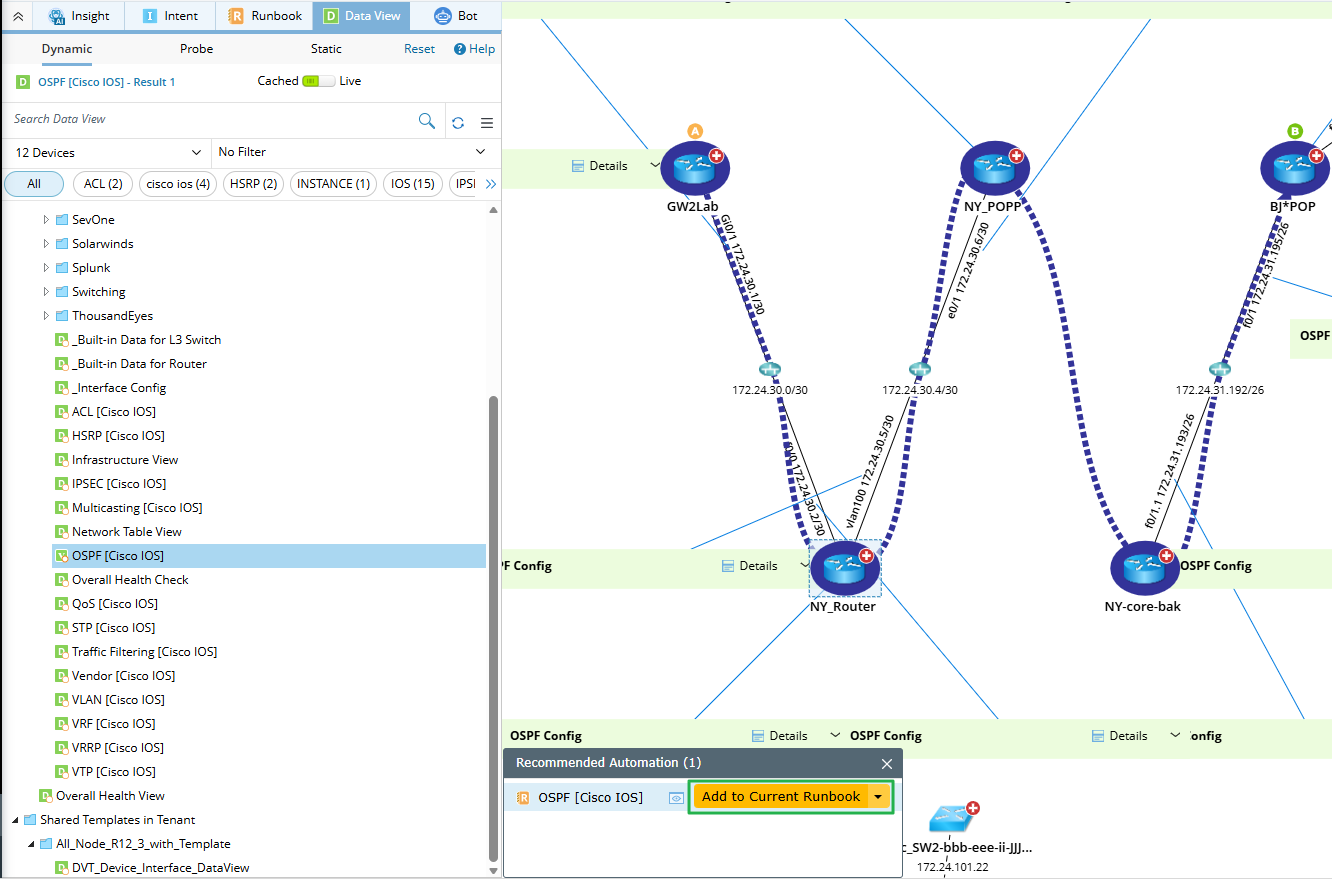This screenshot has width=1332, height=879.
Task: Click the subnet node 172.24.31.192/26
Action: pyautogui.click(x=1219, y=369)
